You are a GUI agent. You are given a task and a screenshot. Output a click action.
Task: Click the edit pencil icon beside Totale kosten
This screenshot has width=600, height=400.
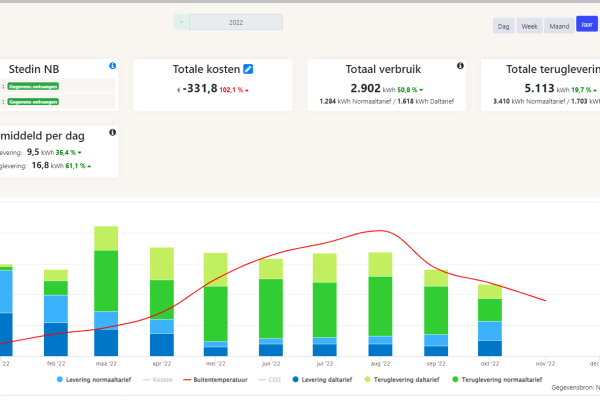249,68
